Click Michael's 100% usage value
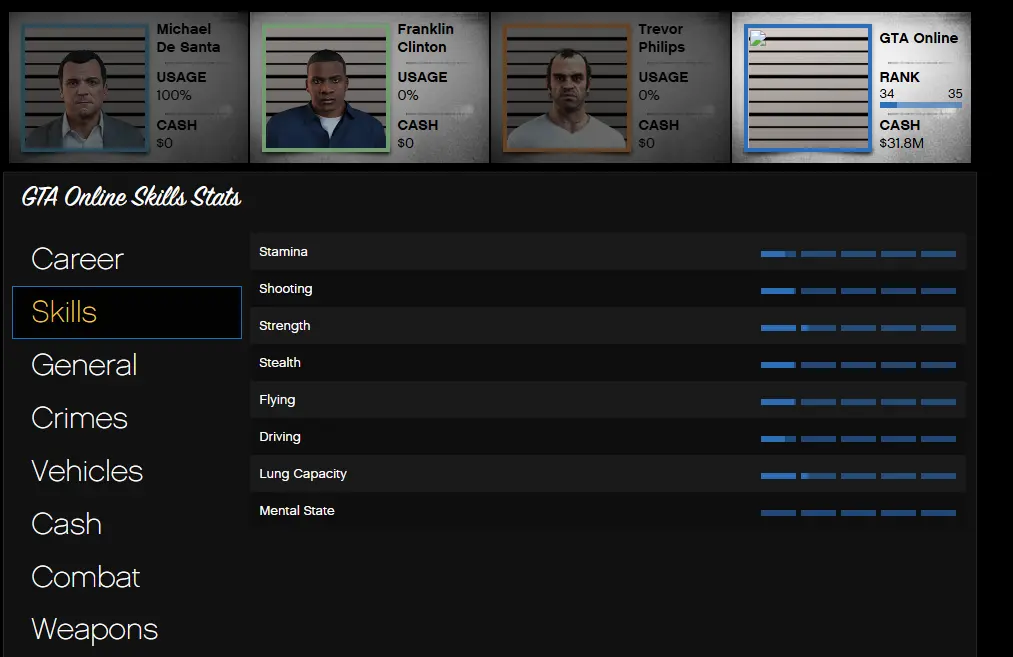Viewport: 1013px width, 657px height. pyautogui.click(x=174, y=95)
